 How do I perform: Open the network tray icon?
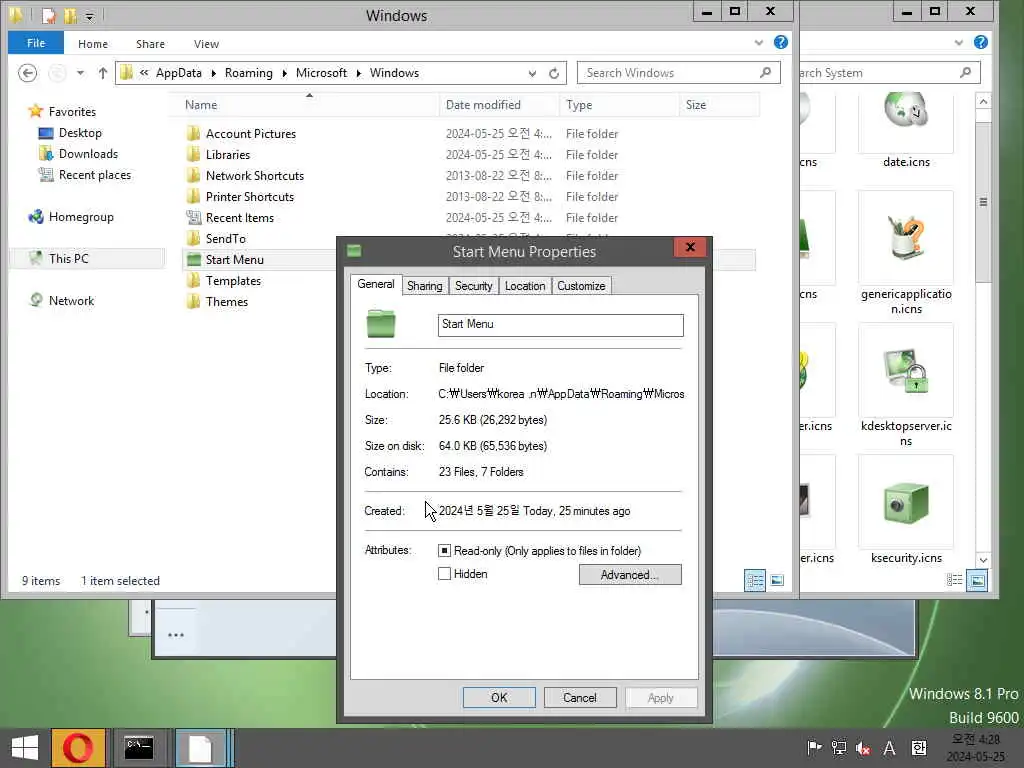(x=839, y=748)
